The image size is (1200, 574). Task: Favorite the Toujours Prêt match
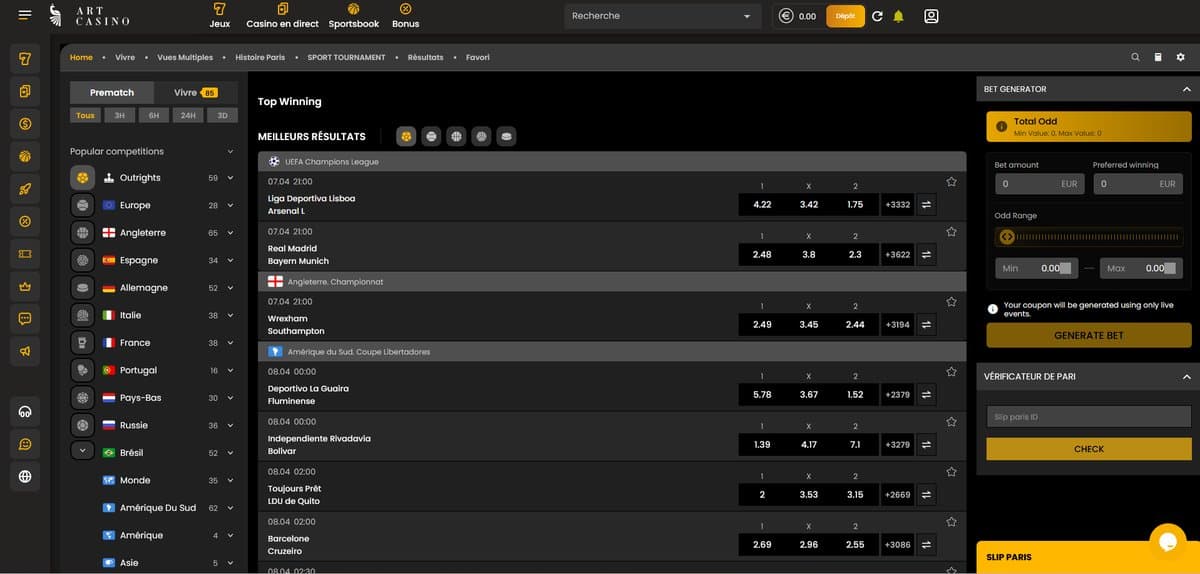pyautogui.click(x=951, y=471)
